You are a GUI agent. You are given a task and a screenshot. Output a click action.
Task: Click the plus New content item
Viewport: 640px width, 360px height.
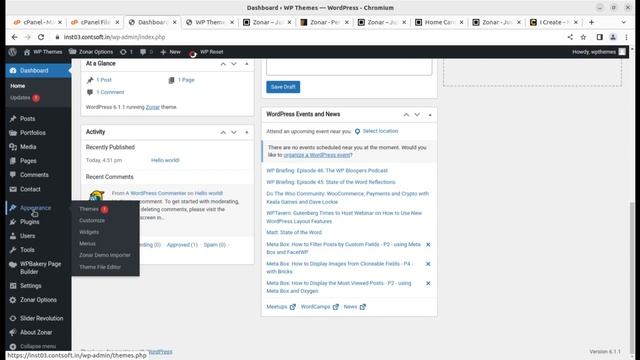point(170,52)
